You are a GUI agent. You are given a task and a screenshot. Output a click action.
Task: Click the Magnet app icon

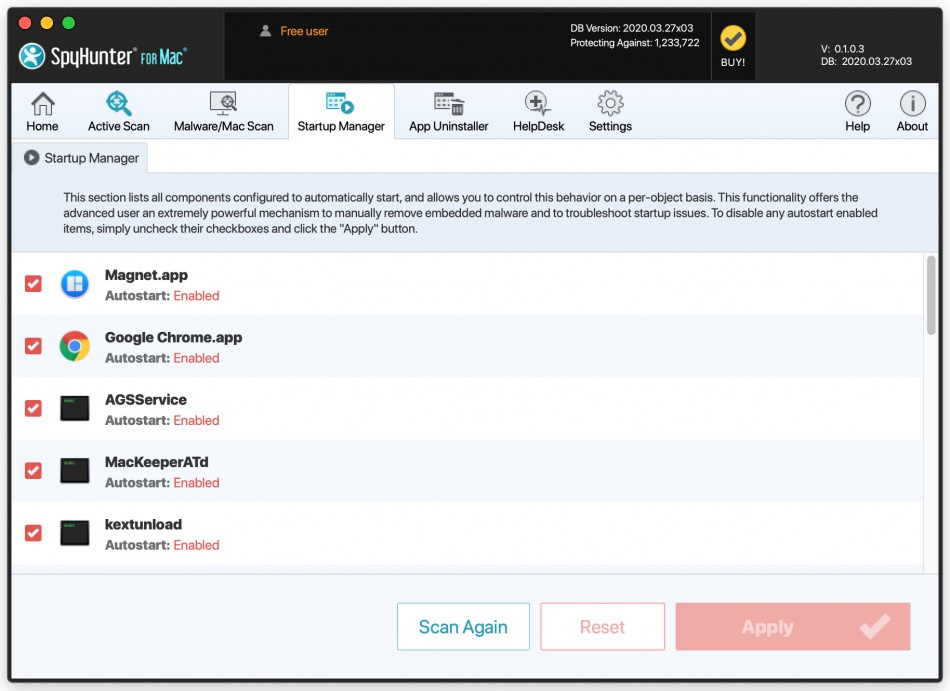pos(74,283)
